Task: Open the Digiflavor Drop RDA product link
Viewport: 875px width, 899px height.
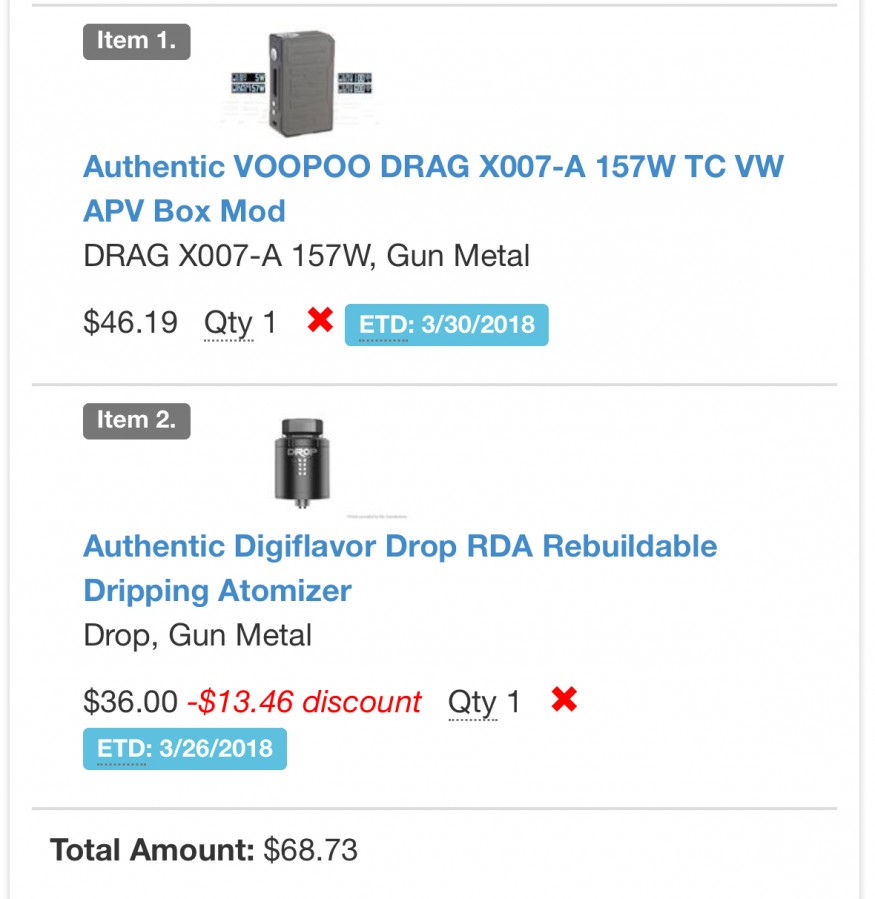Action: [x=400, y=547]
